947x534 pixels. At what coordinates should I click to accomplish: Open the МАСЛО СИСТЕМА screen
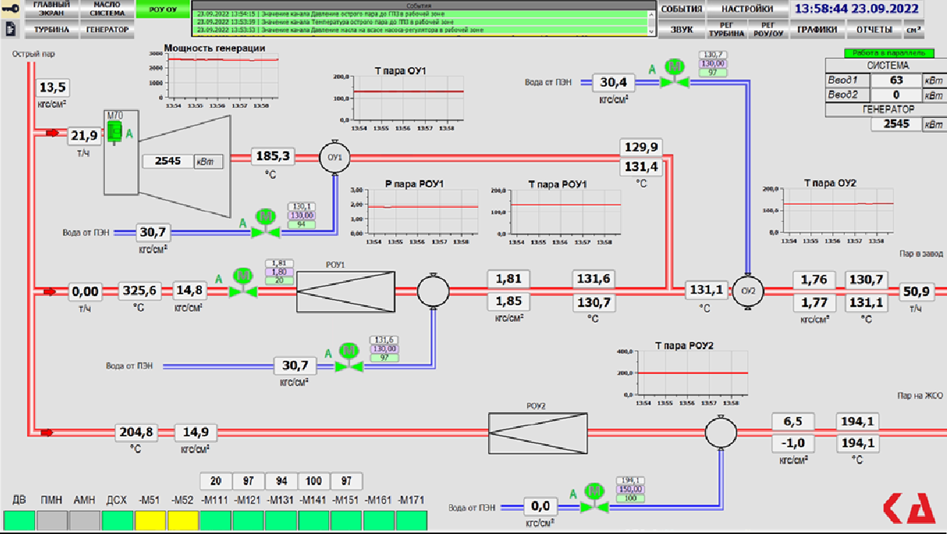(x=107, y=9)
